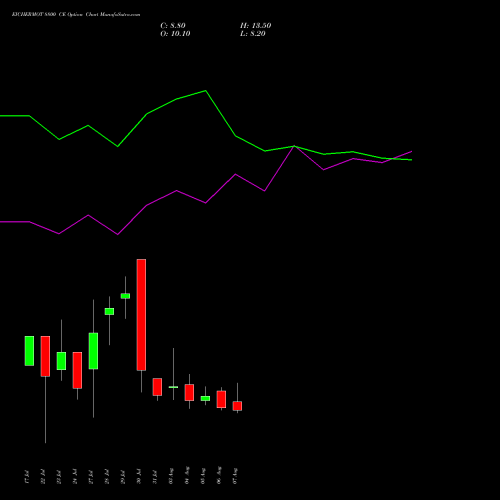
Task: Click the 22 Jul date axis label
Action: pyautogui.click(x=43, y=477)
